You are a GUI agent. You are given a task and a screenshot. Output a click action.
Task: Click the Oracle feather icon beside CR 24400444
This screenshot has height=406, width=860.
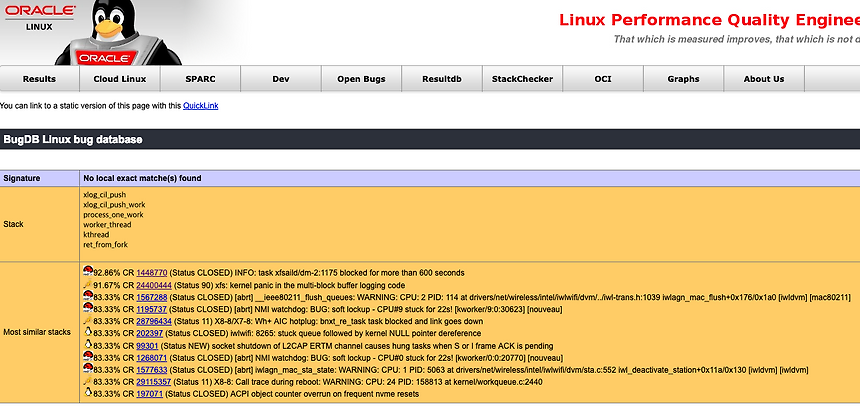point(88,284)
